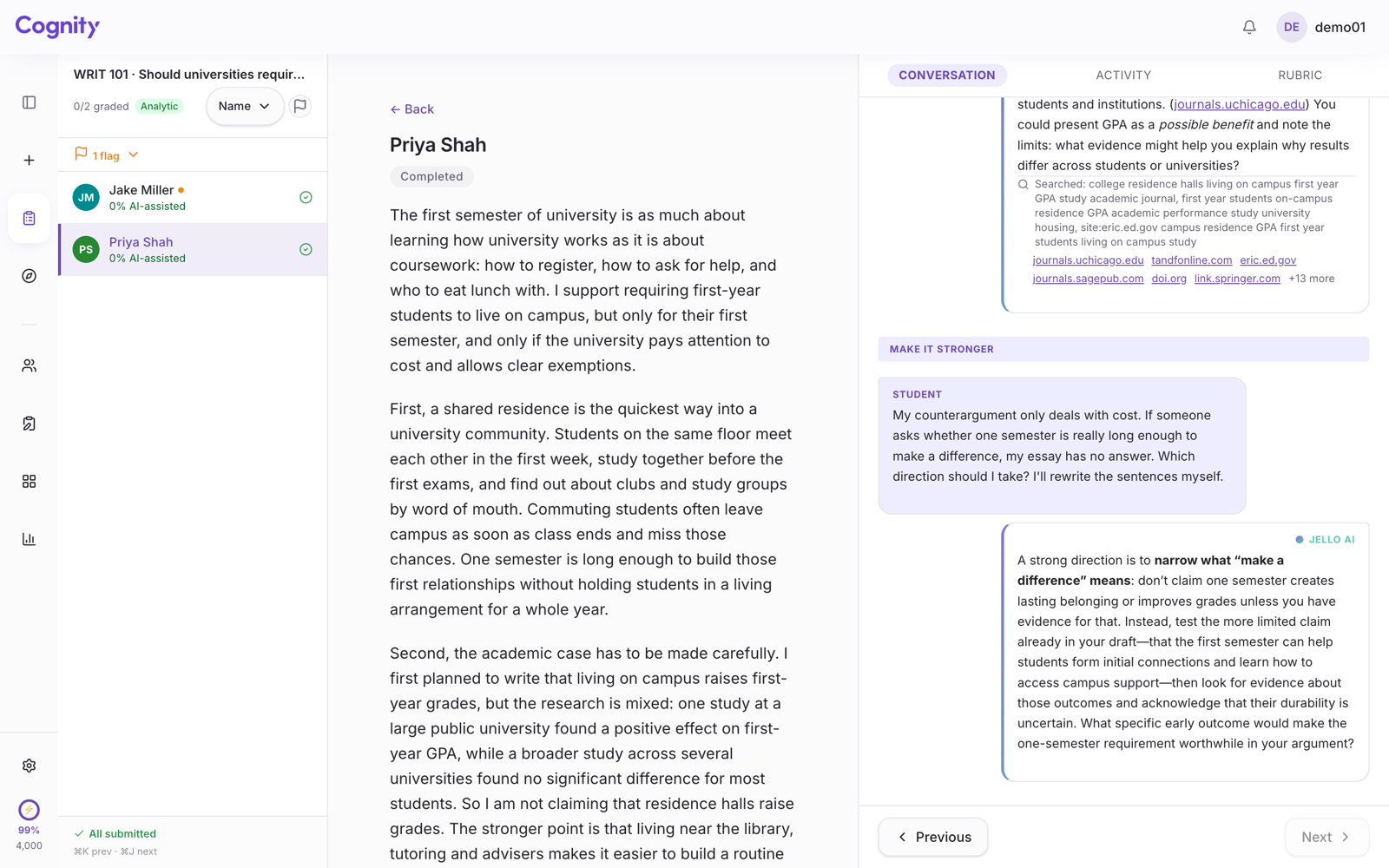Click the Next button
1389x868 pixels.
(x=1326, y=837)
